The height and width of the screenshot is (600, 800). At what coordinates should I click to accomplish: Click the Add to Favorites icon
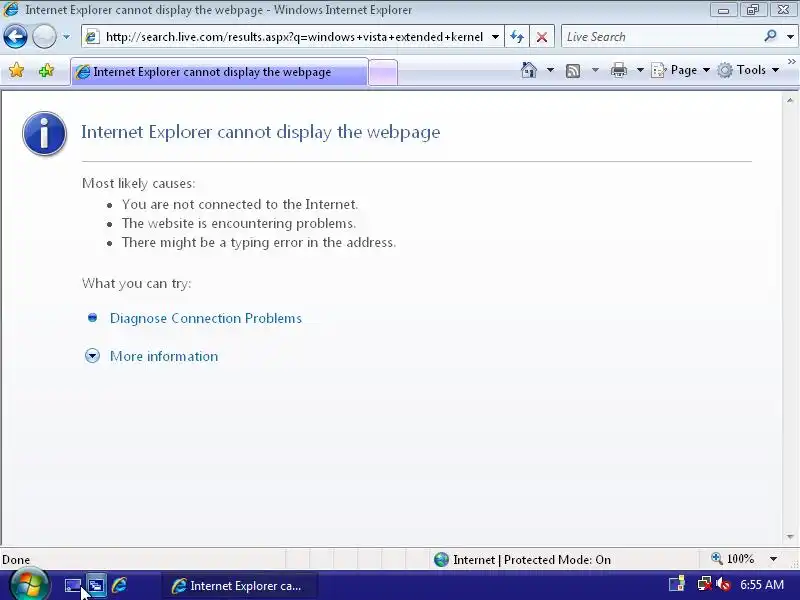(x=46, y=70)
